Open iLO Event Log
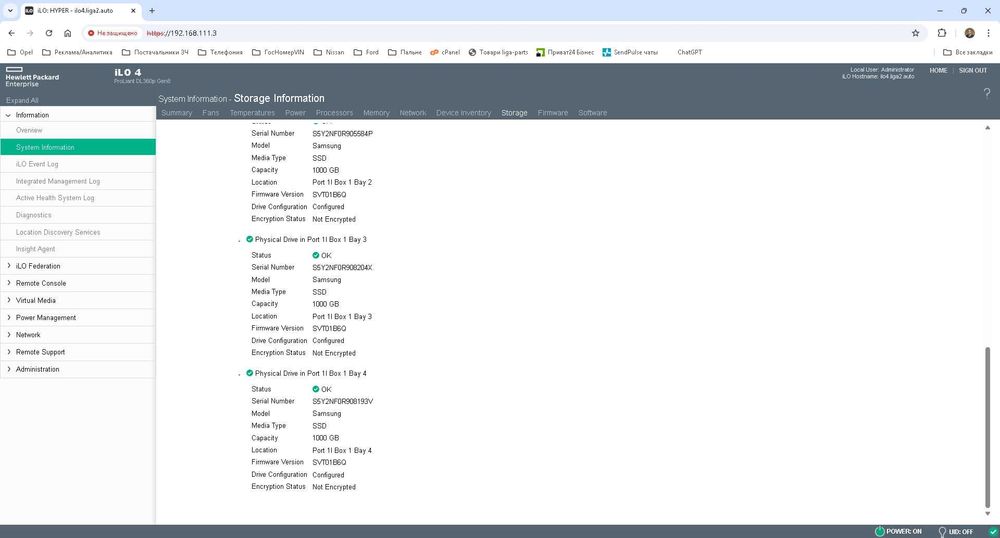Screen dimensions: 1000x538 coord(78,164)
